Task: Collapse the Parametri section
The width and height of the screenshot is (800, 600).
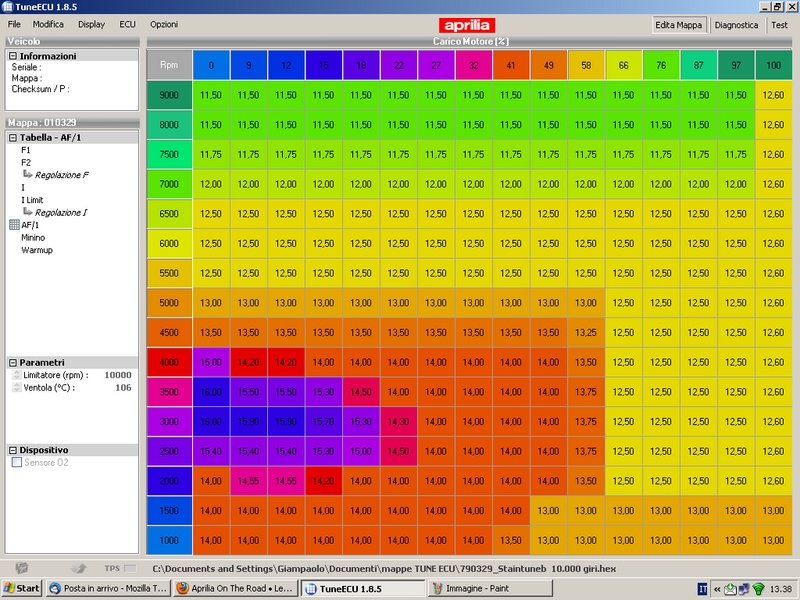Action: pyautogui.click(x=13, y=363)
